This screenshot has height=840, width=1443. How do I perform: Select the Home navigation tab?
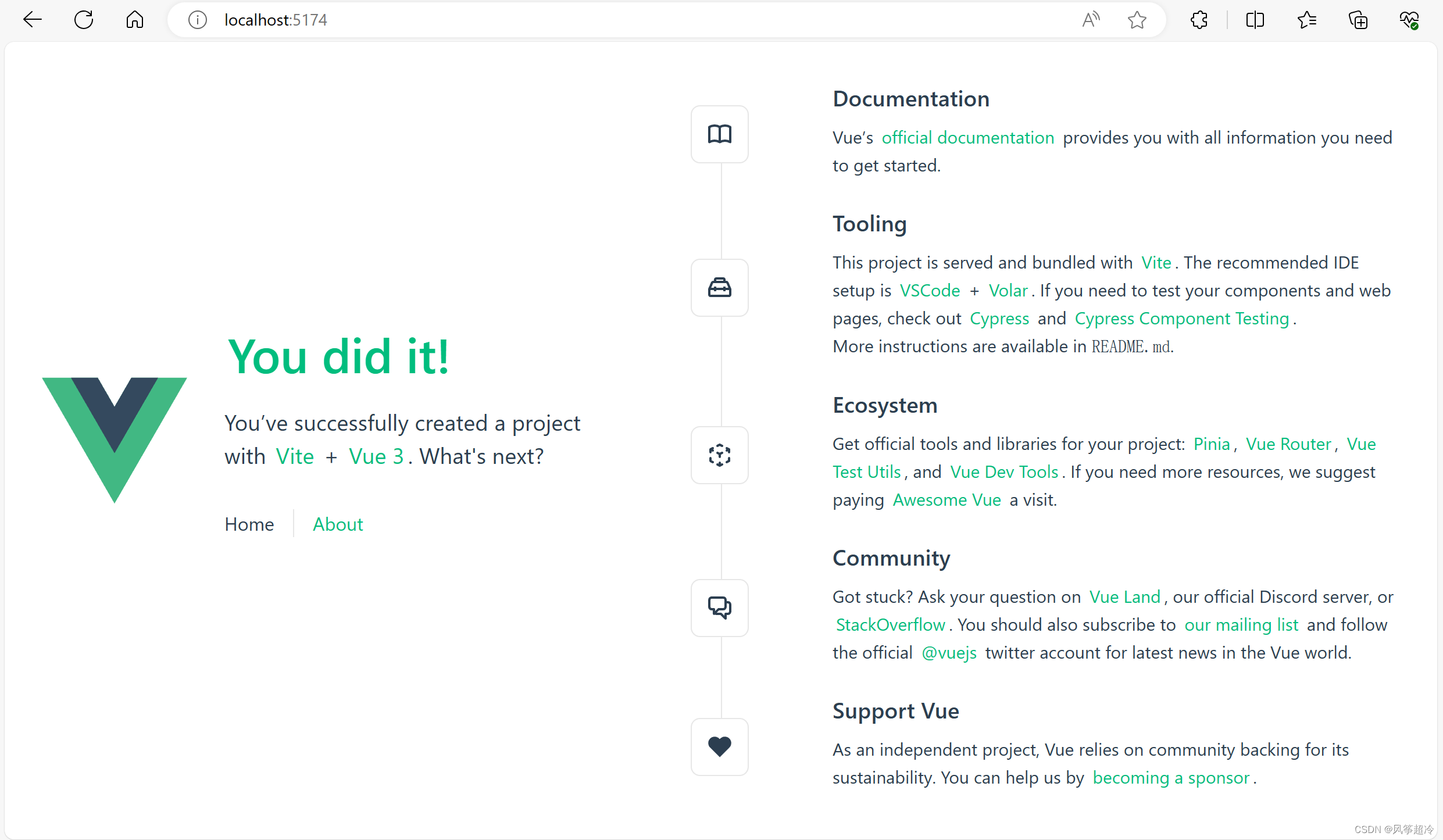tap(249, 524)
